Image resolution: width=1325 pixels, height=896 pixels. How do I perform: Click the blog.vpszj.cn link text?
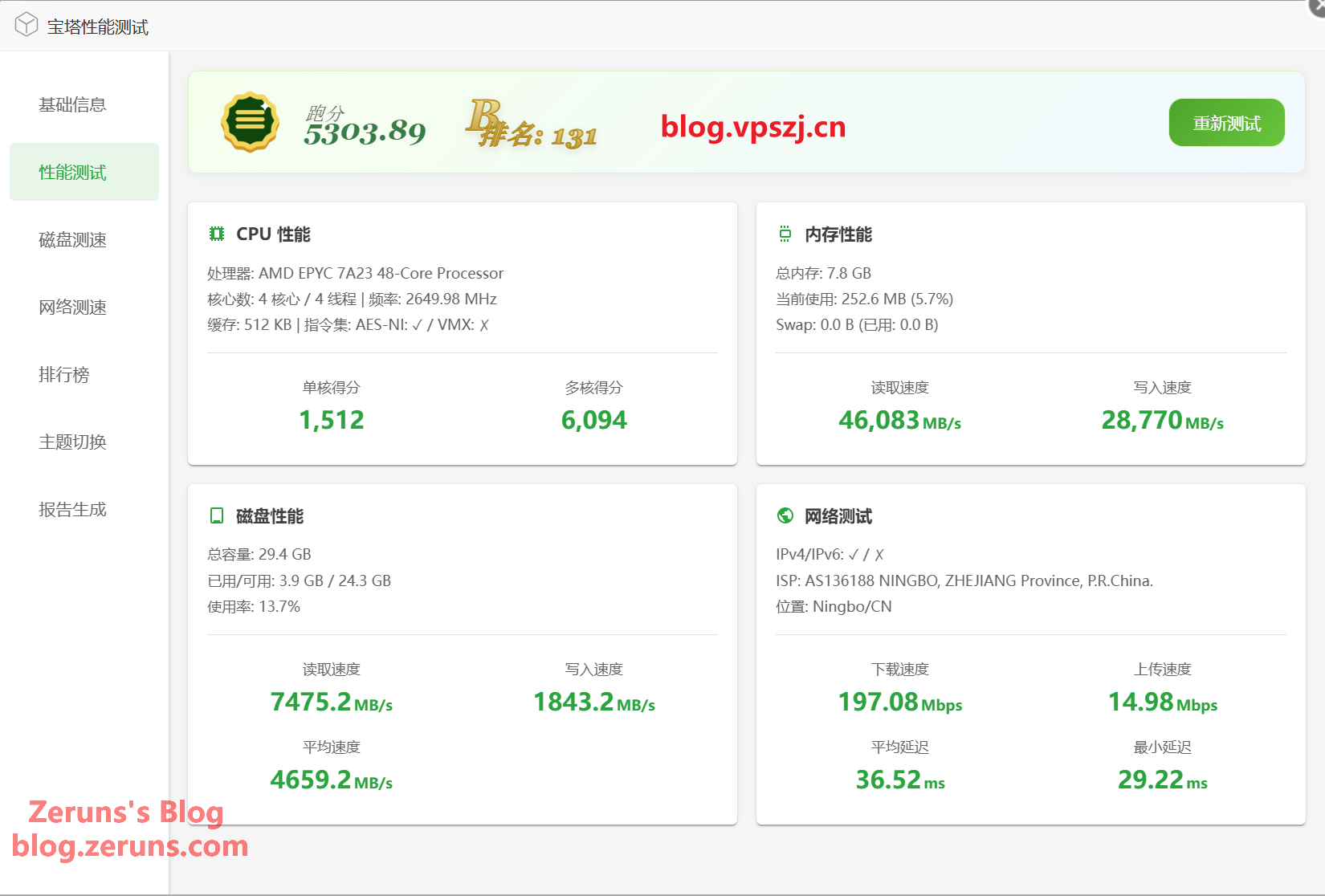click(752, 127)
